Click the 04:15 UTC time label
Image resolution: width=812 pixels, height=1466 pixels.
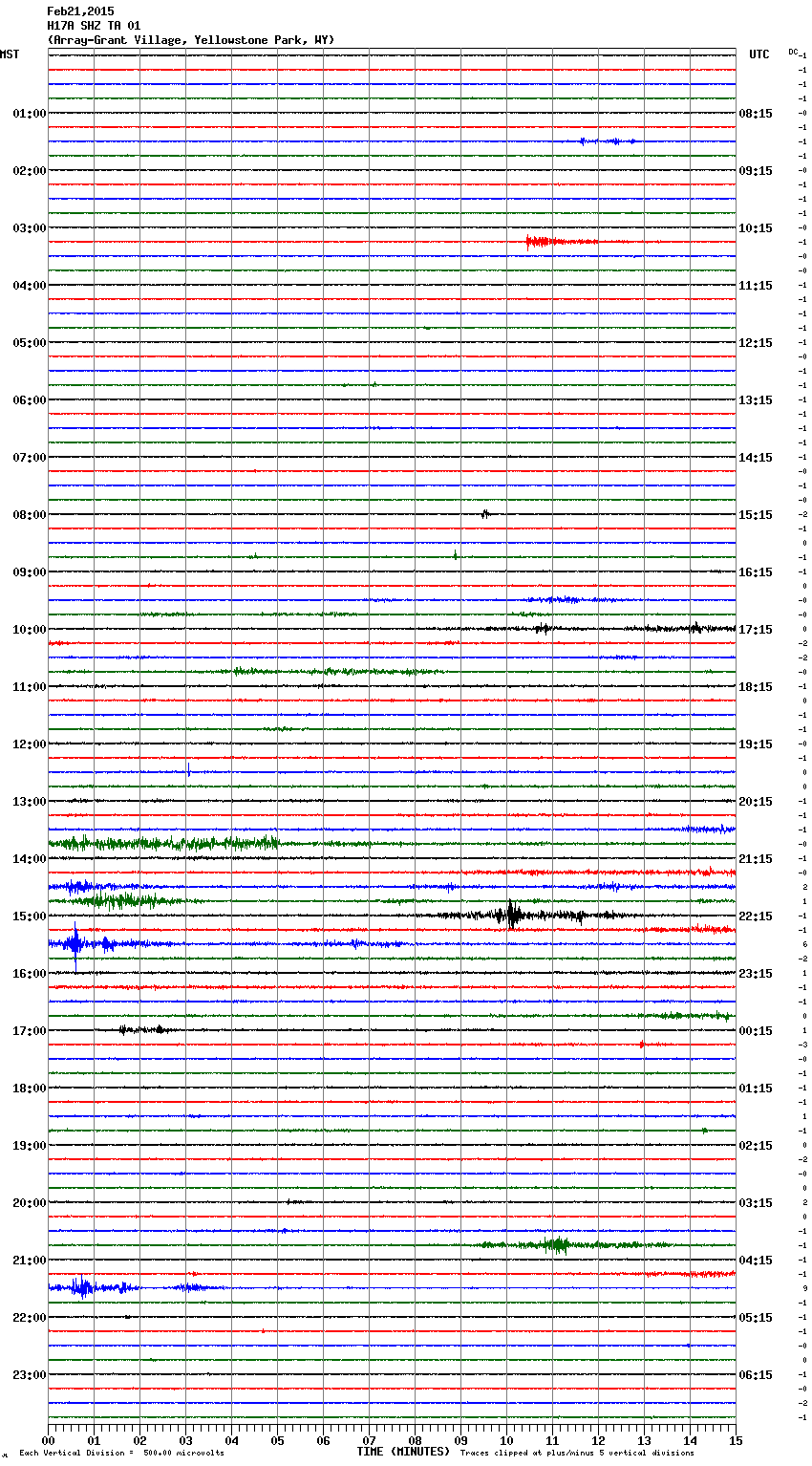pyautogui.click(x=756, y=1261)
